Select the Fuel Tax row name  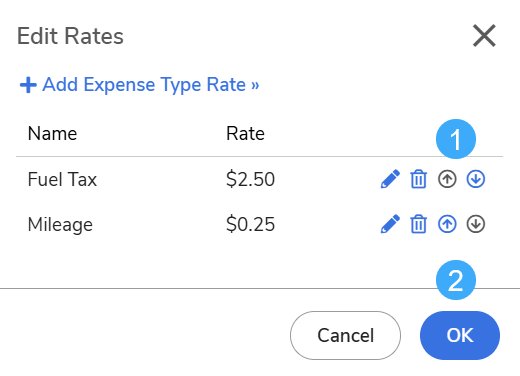click(62, 179)
